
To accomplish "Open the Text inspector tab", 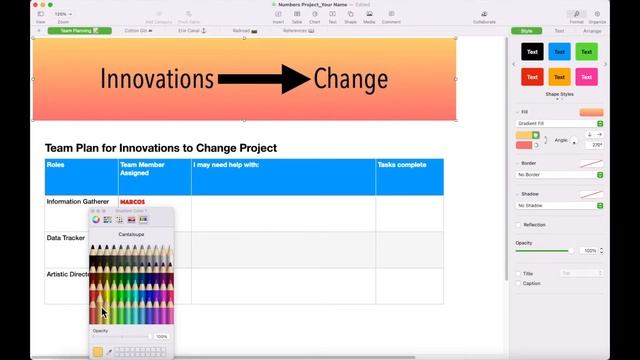I will coord(559,31).
